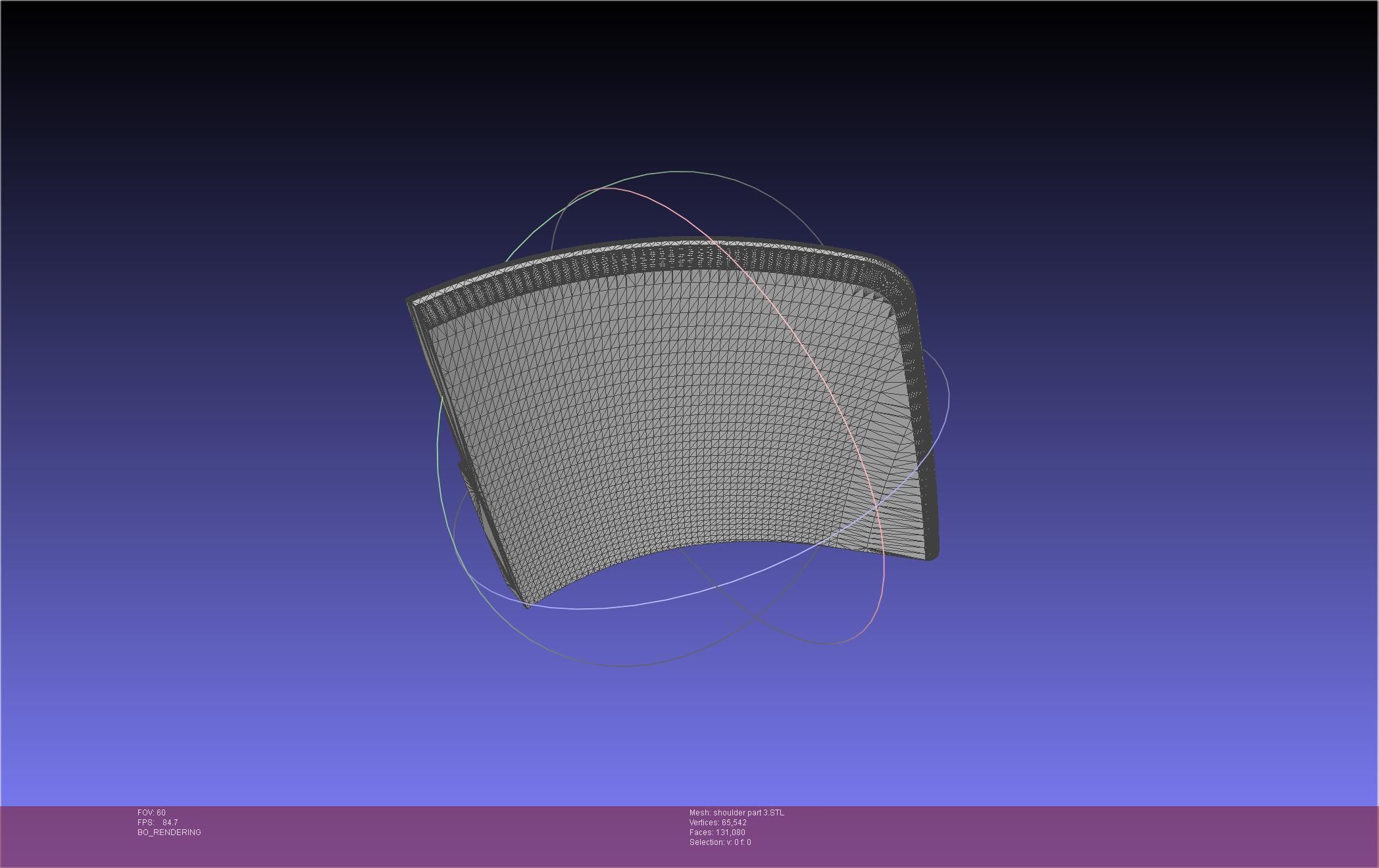
Task: Click the grey trackball arc at bottom
Action: coord(625,665)
